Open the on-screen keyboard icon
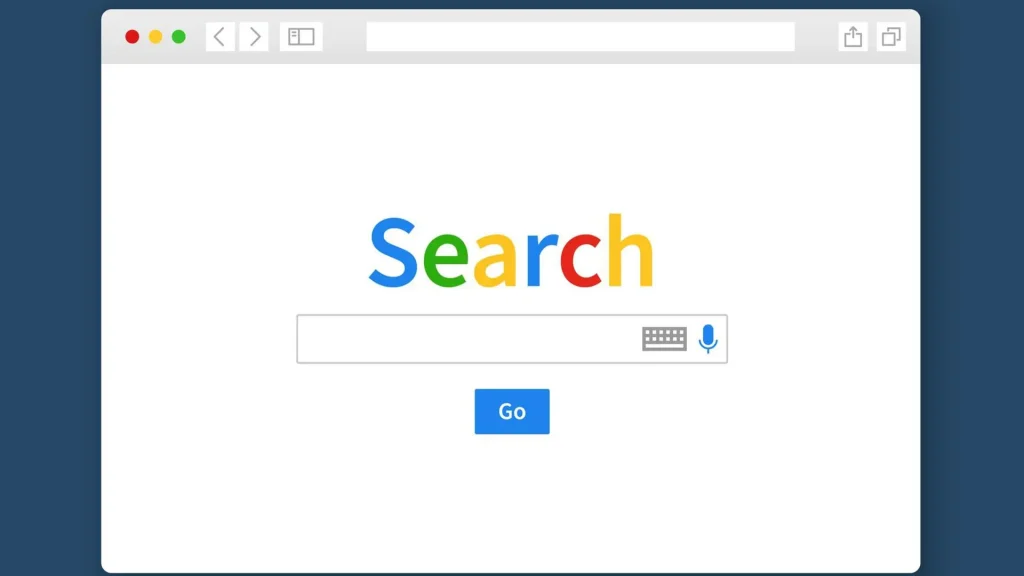The height and width of the screenshot is (576, 1024). [664, 339]
